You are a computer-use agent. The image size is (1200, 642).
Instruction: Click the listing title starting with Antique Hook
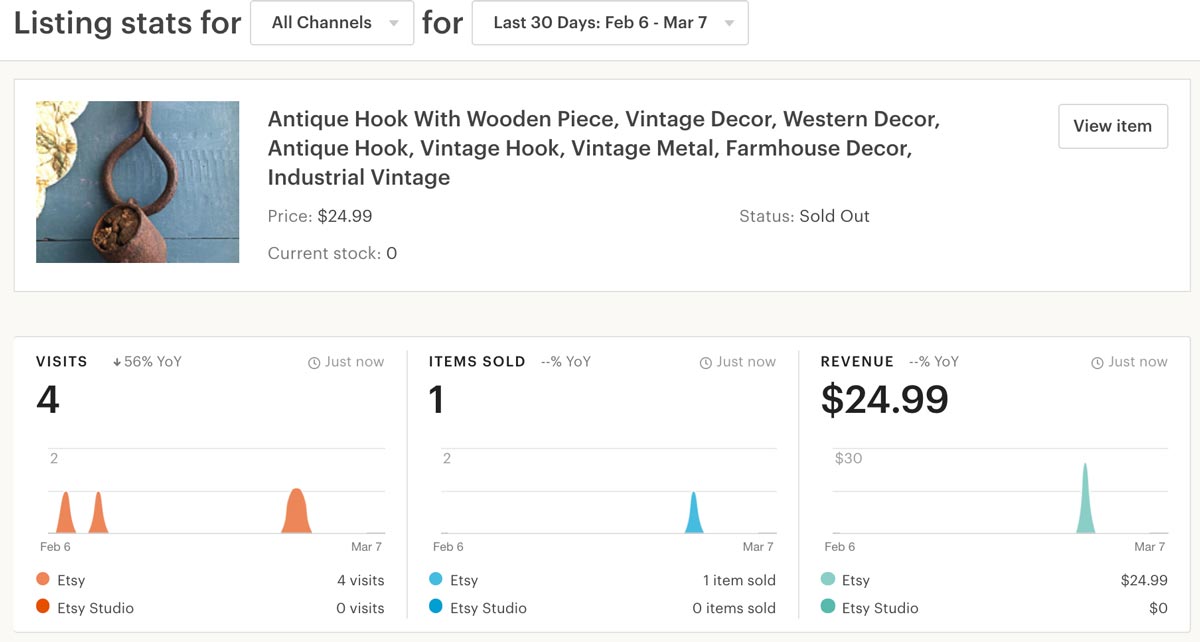[x=604, y=148]
